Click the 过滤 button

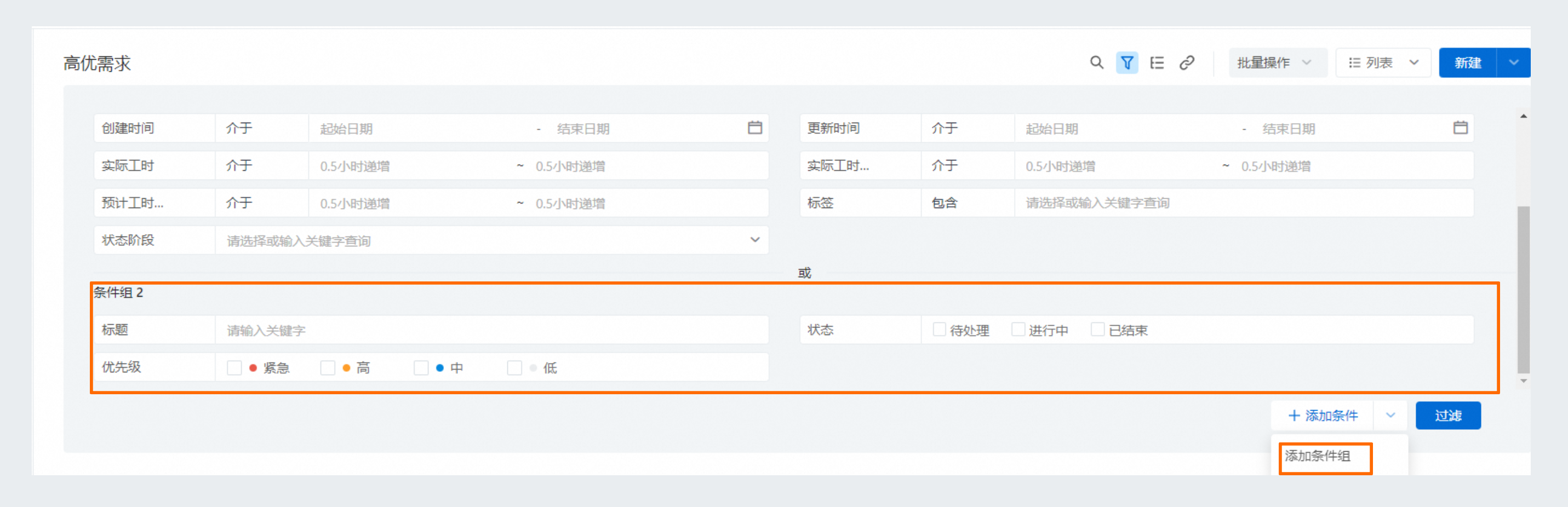[1448, 416]
